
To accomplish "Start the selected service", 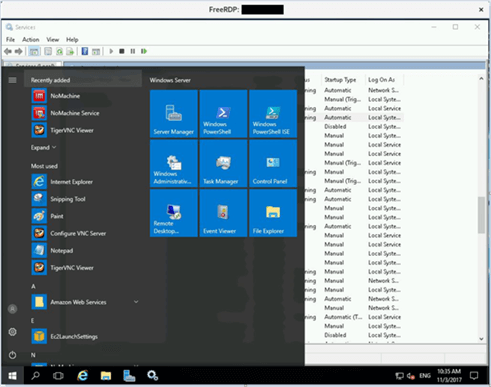I will pyautogui.click(x=111, y=51).
